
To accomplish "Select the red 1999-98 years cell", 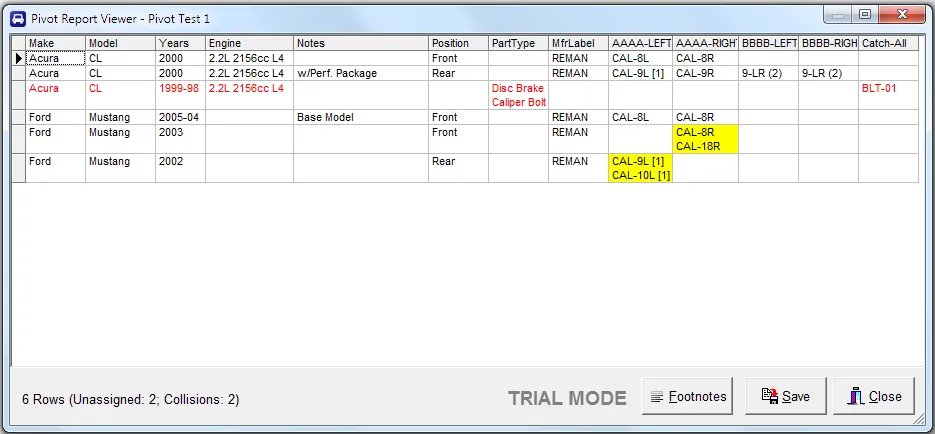I will [x=181, y=95].
